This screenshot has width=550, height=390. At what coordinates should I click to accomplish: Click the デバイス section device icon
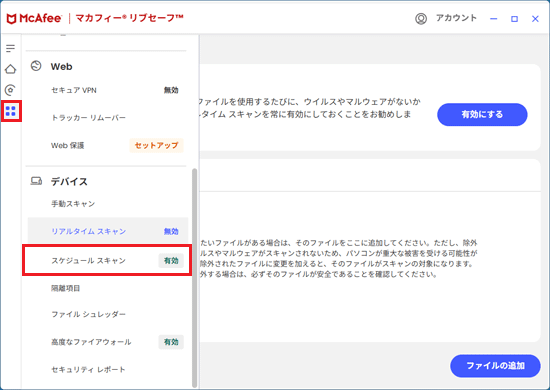point(36,181)
